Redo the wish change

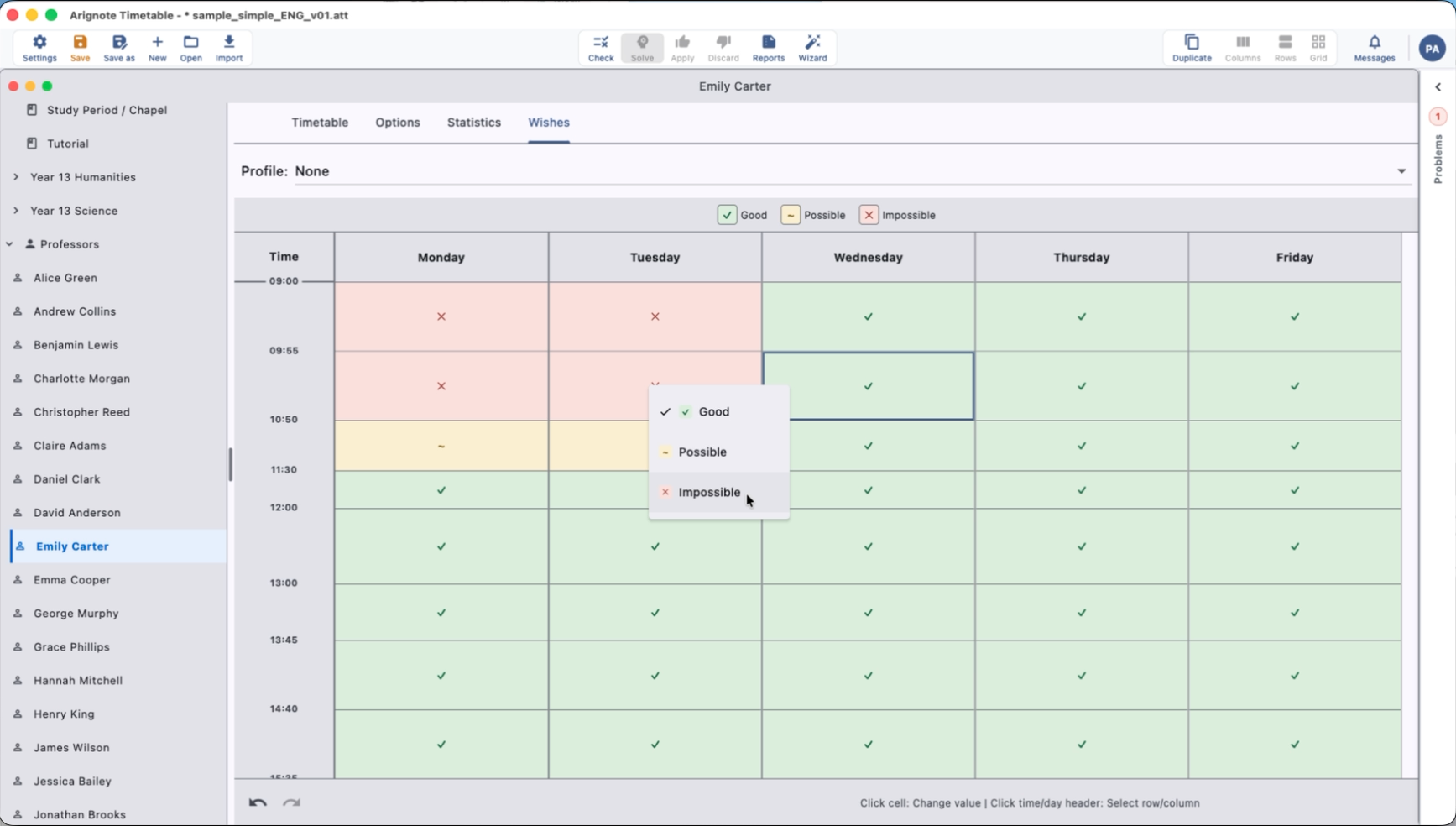pos(291,802)
